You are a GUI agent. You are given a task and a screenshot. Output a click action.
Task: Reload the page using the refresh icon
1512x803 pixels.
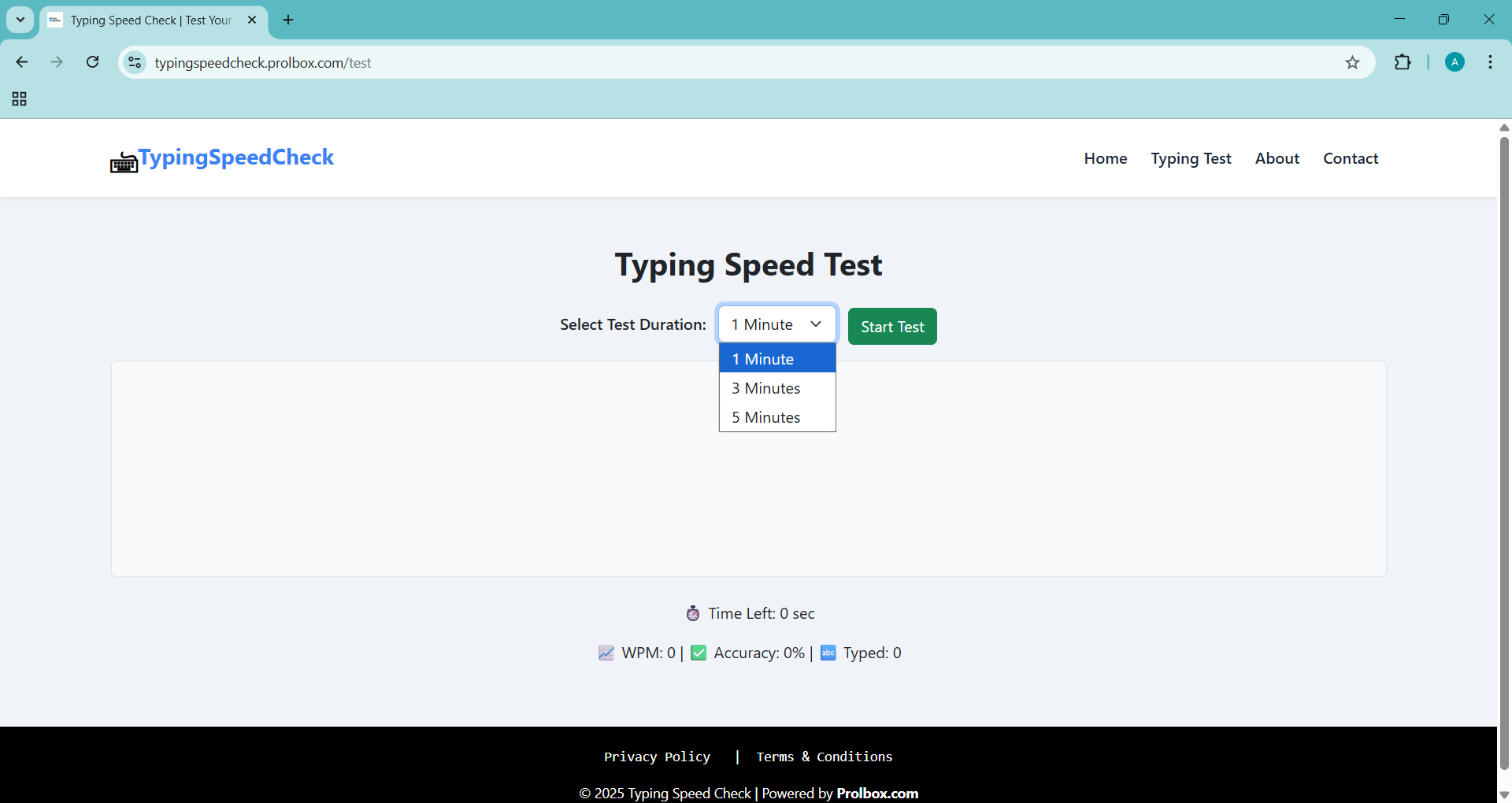point(93,63)
